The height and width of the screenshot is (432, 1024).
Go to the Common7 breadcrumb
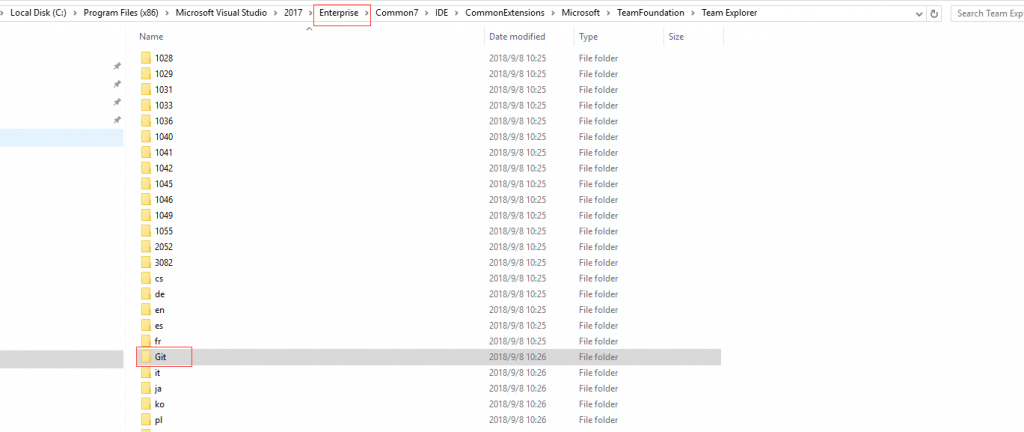(397, 13)
